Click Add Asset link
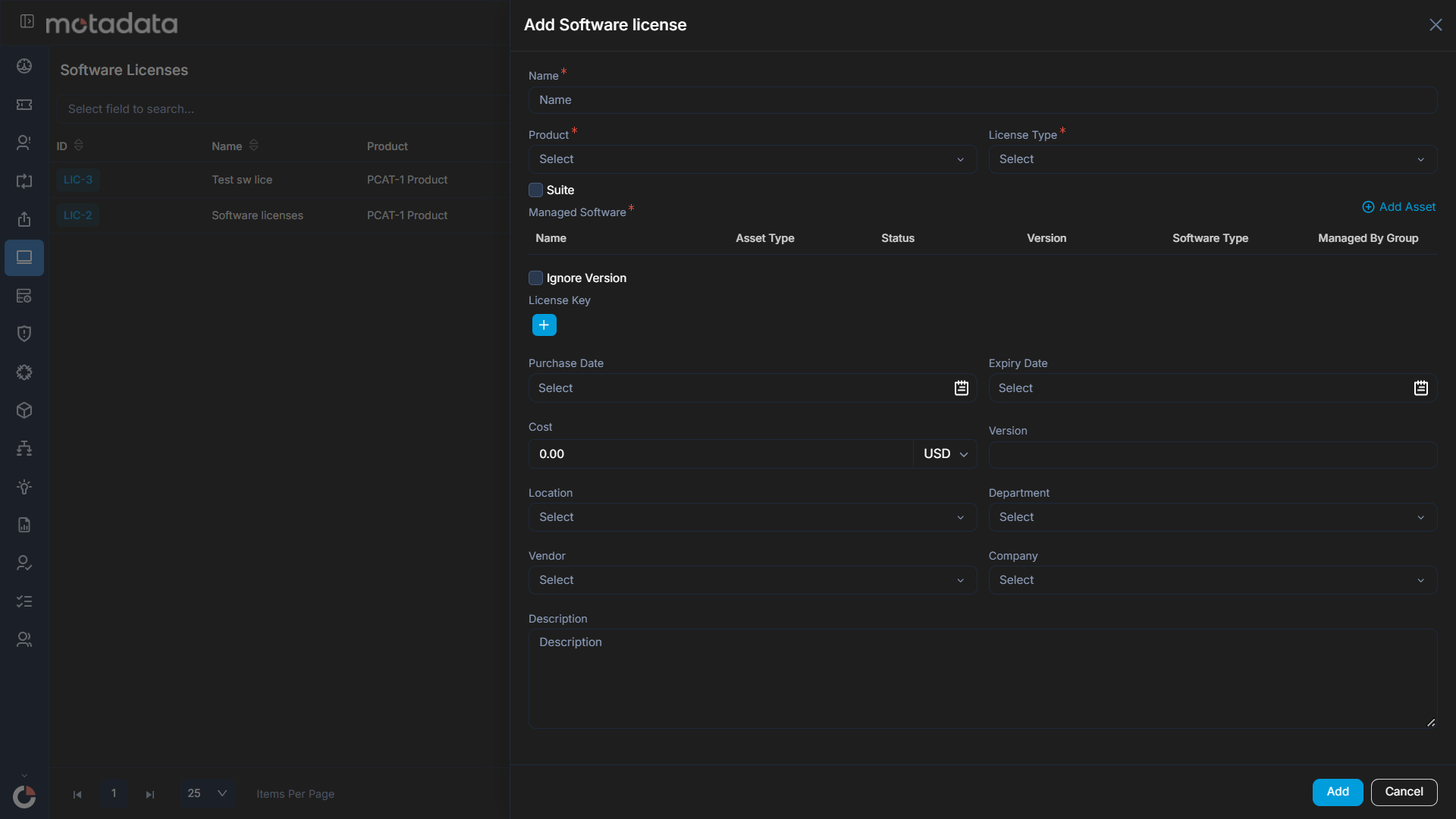 1398,207
